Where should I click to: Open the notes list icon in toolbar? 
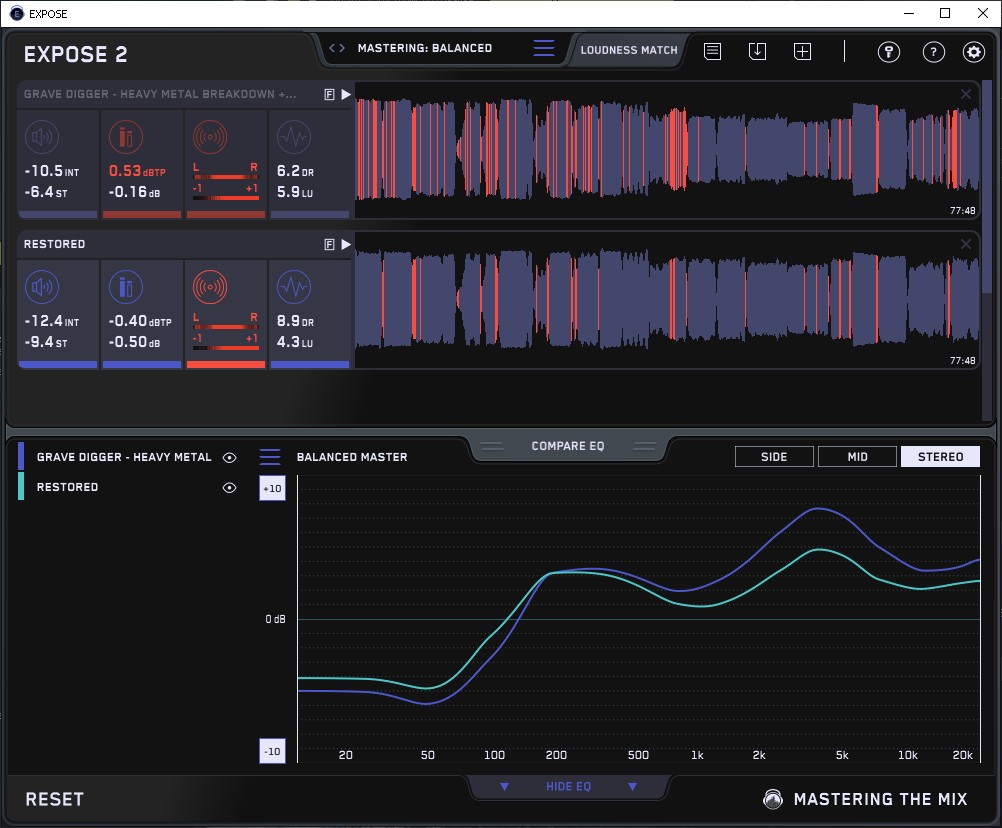pos(712,51)
